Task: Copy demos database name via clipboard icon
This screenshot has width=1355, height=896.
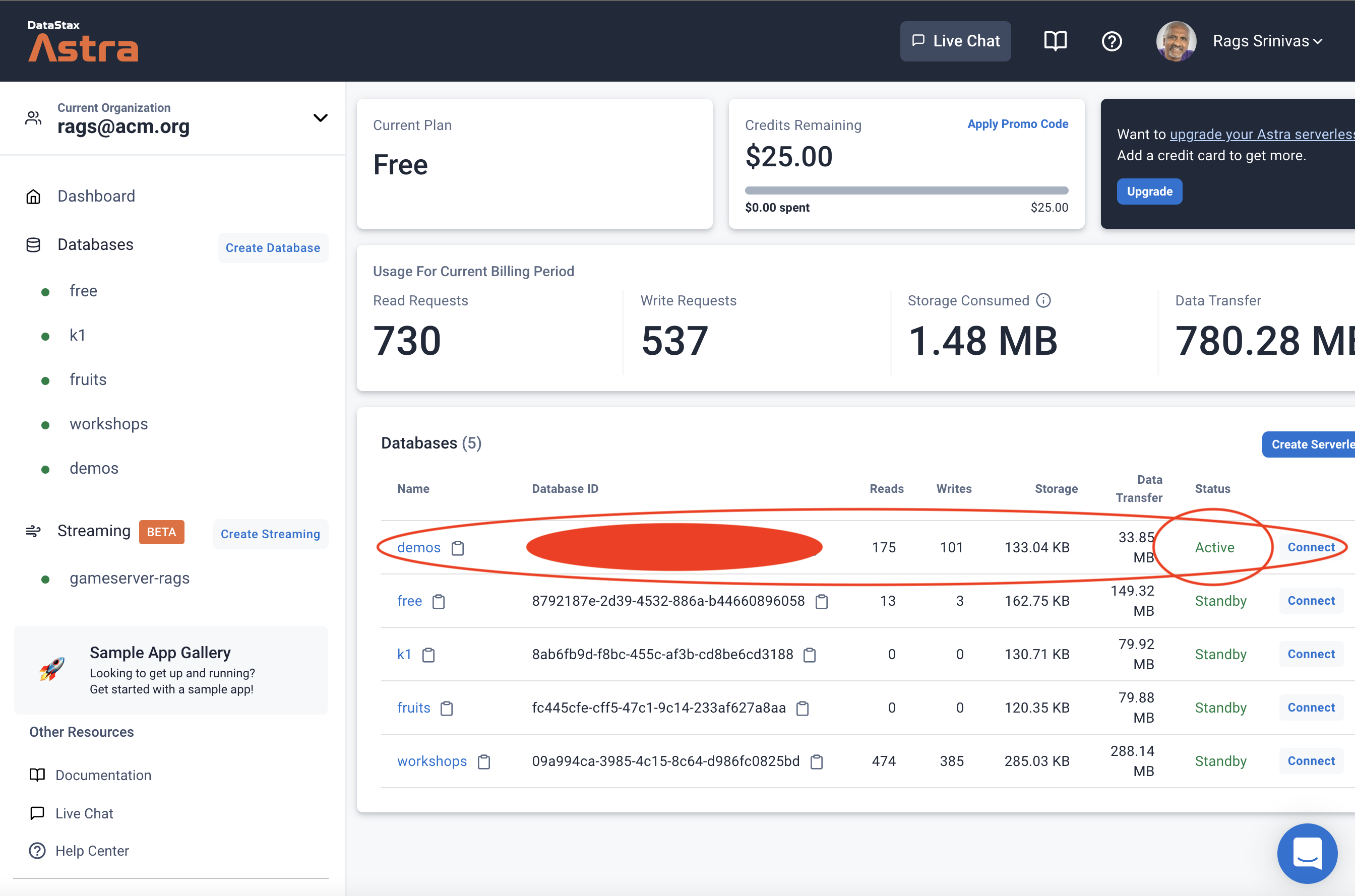Action: click(458, 548)
